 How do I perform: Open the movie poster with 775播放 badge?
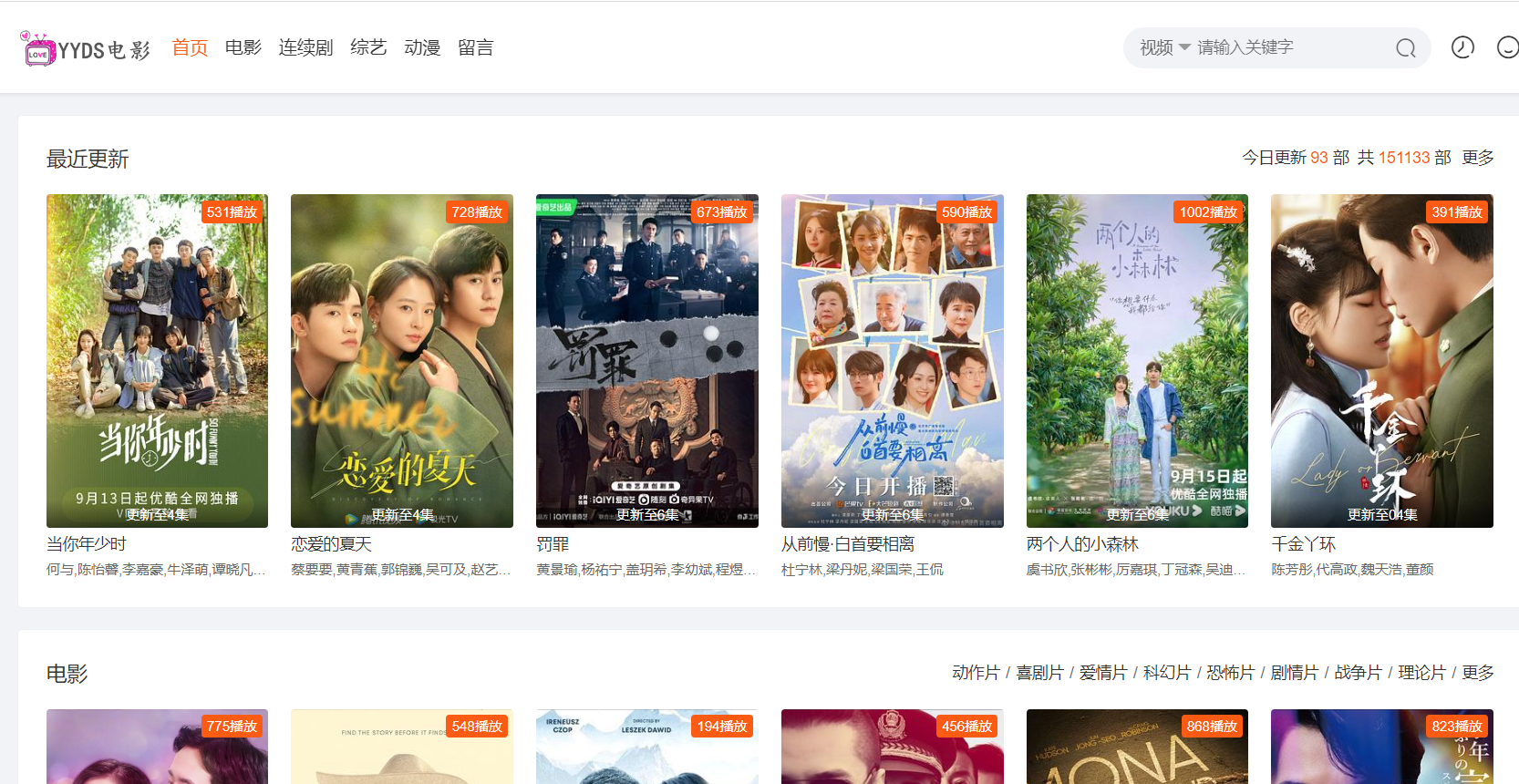[x=157, y=747]
